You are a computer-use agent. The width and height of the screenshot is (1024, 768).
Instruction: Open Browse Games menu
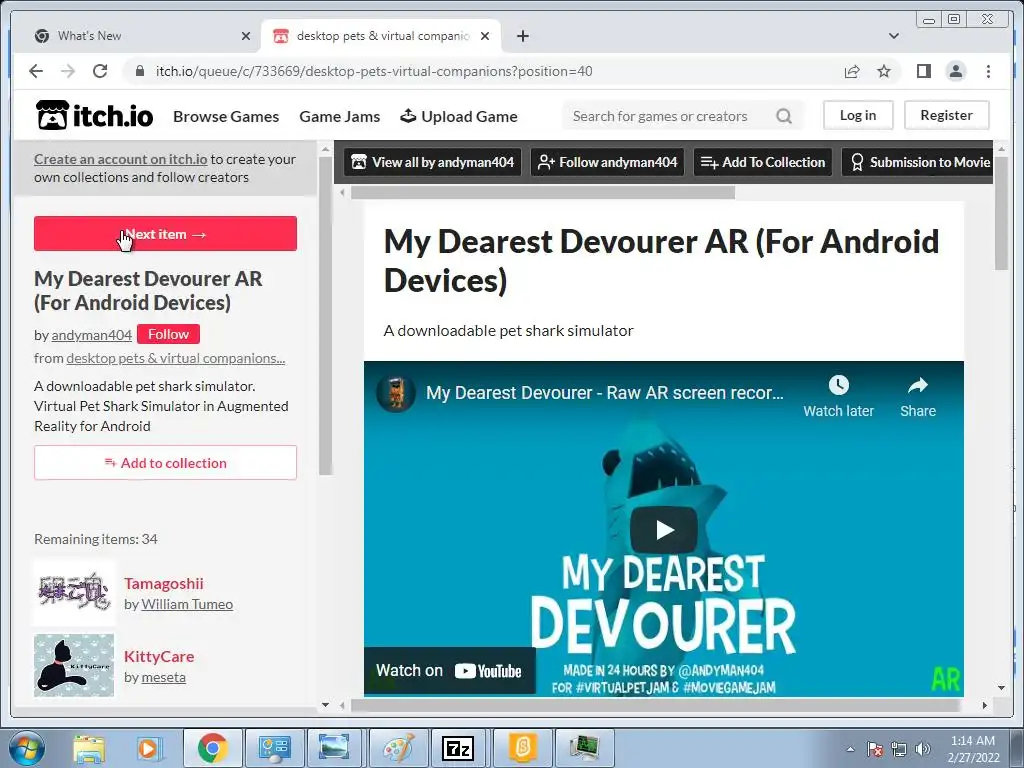226,116
